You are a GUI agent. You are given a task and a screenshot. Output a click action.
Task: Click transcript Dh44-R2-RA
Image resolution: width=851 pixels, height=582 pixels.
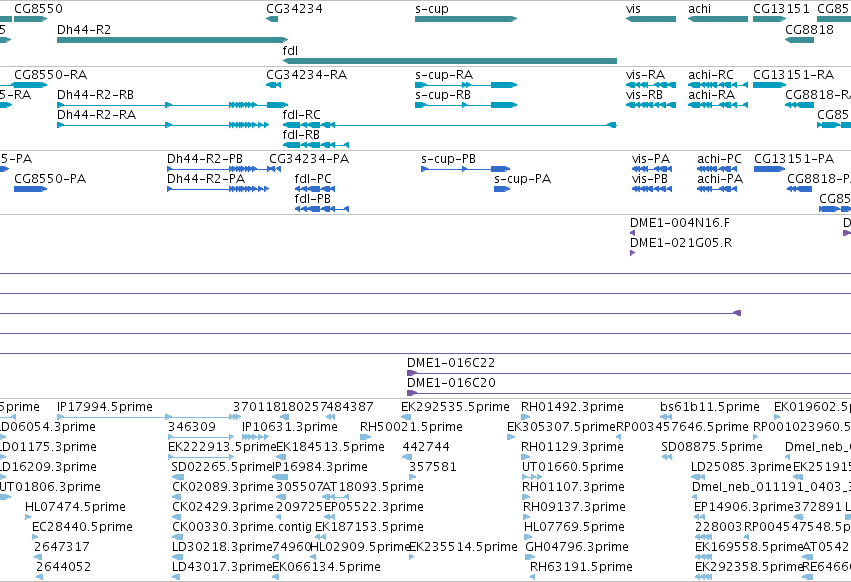[x=97, y=115]
